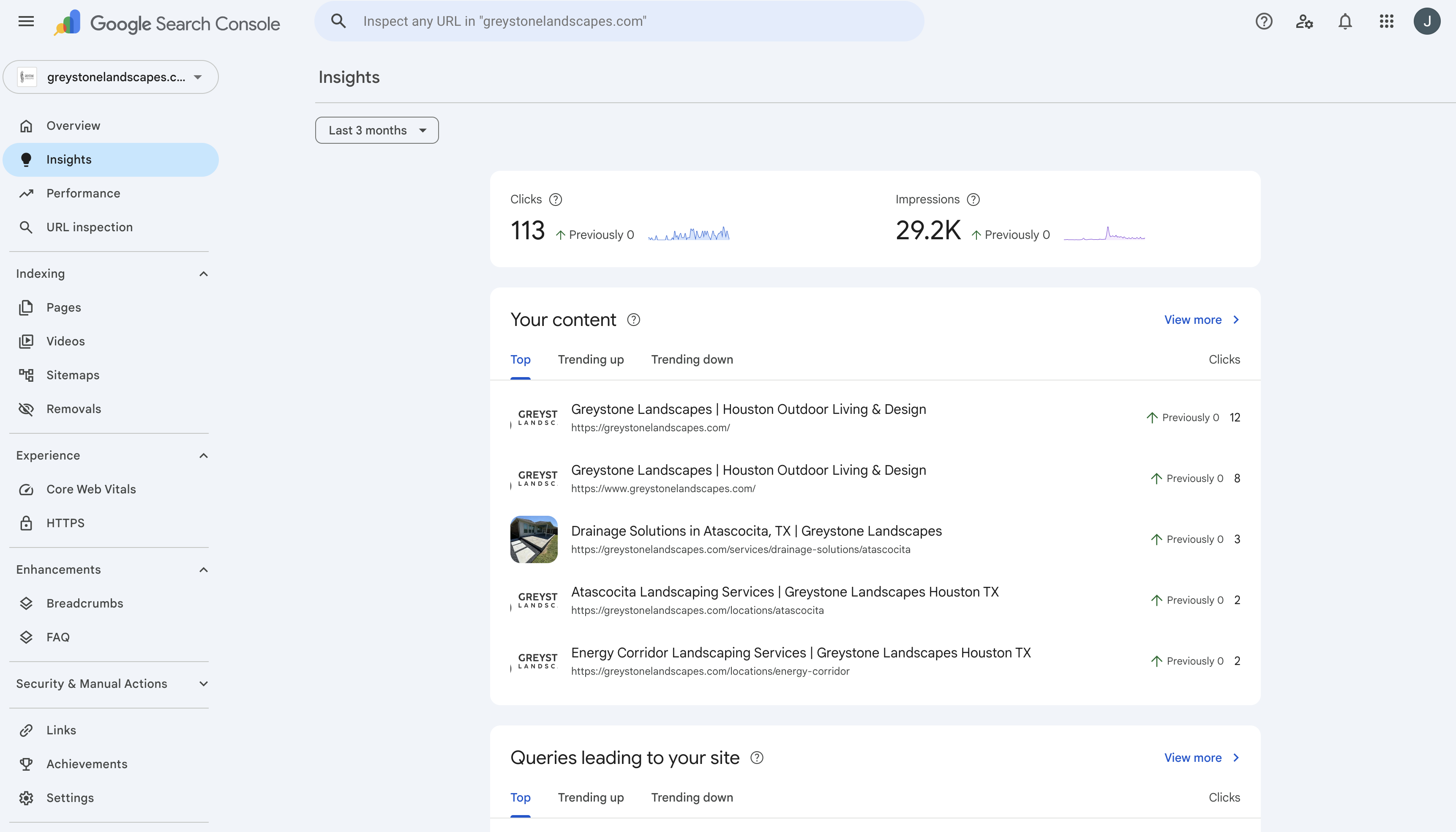
Task: Click the Settings gear icon
Action: [26, 798]
